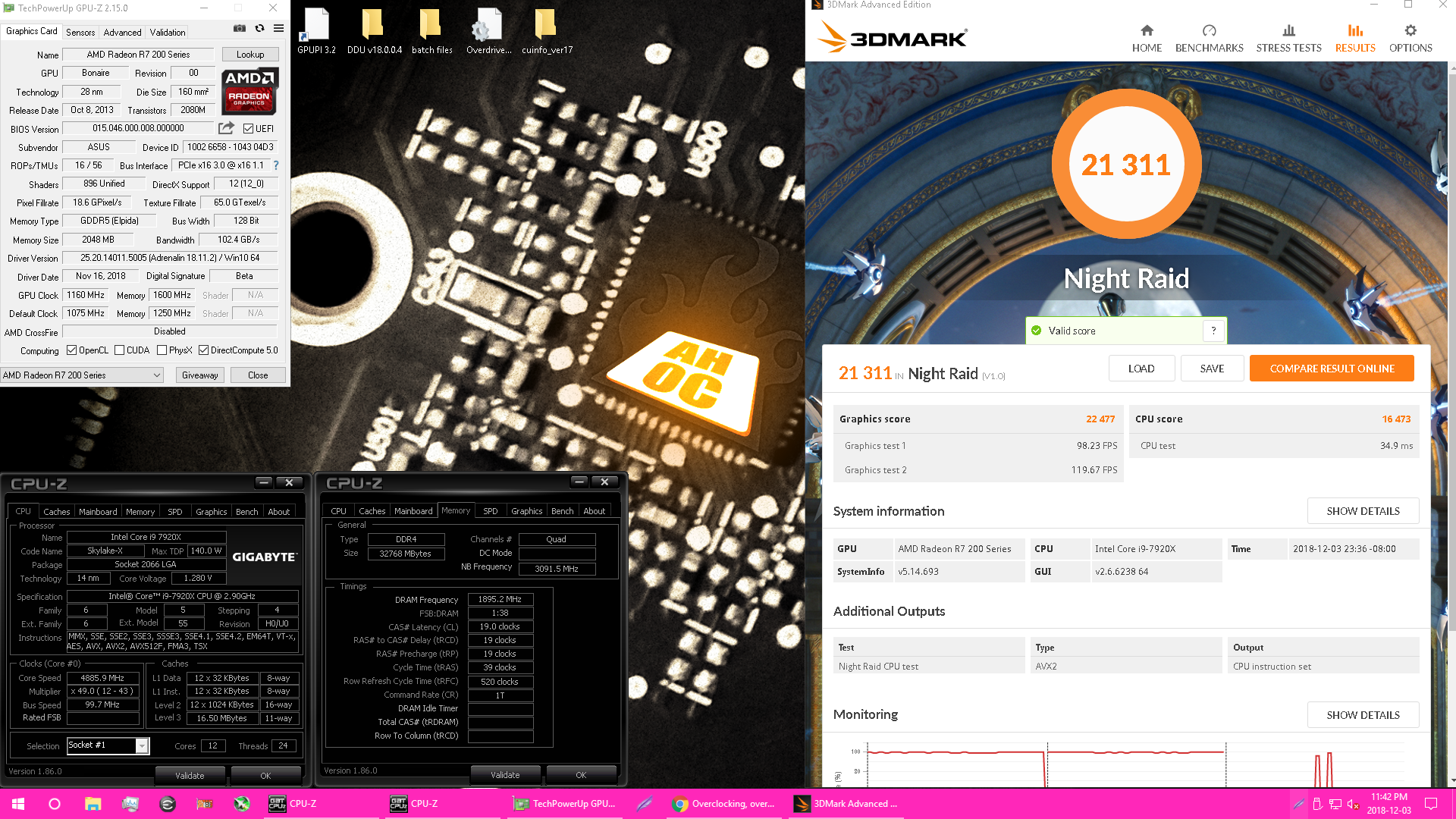Click the Cortana circle on taskbar
The image size is (1456, 819).
(55, 804)
